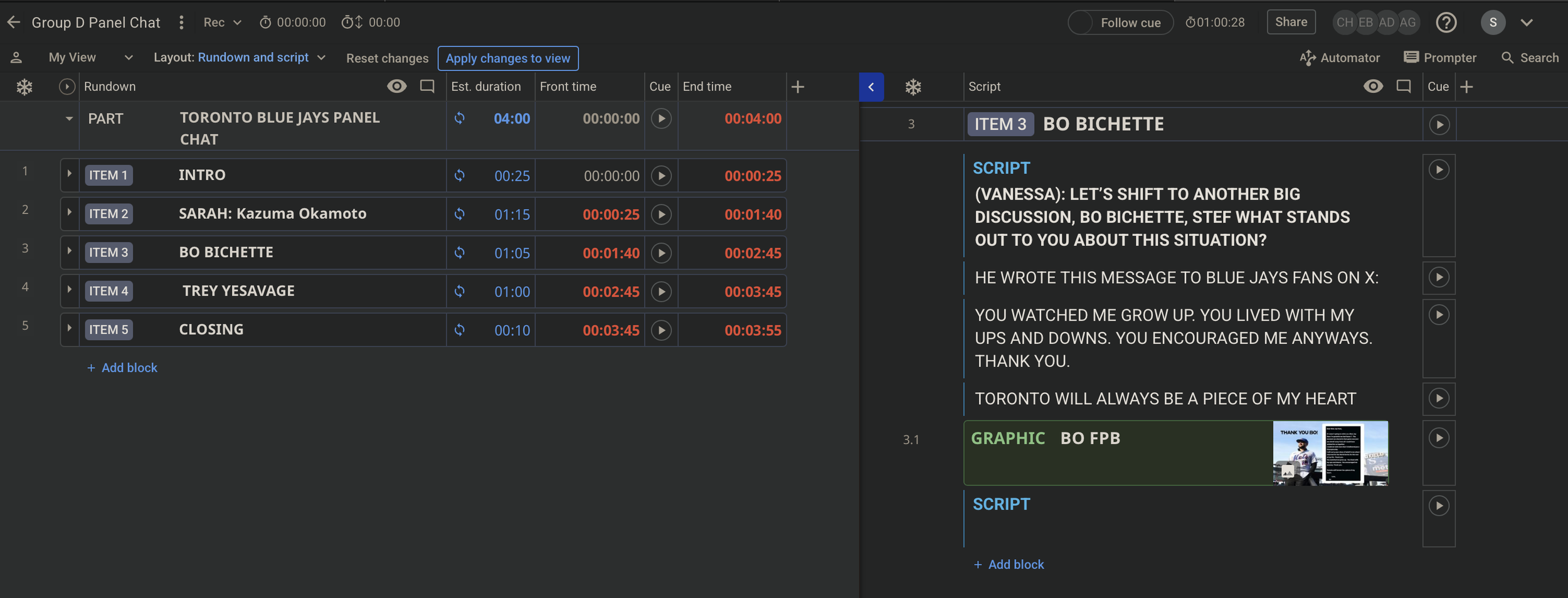
Task: Collapse the PART Toronto Blue Jays section
Action: [69, 119]
